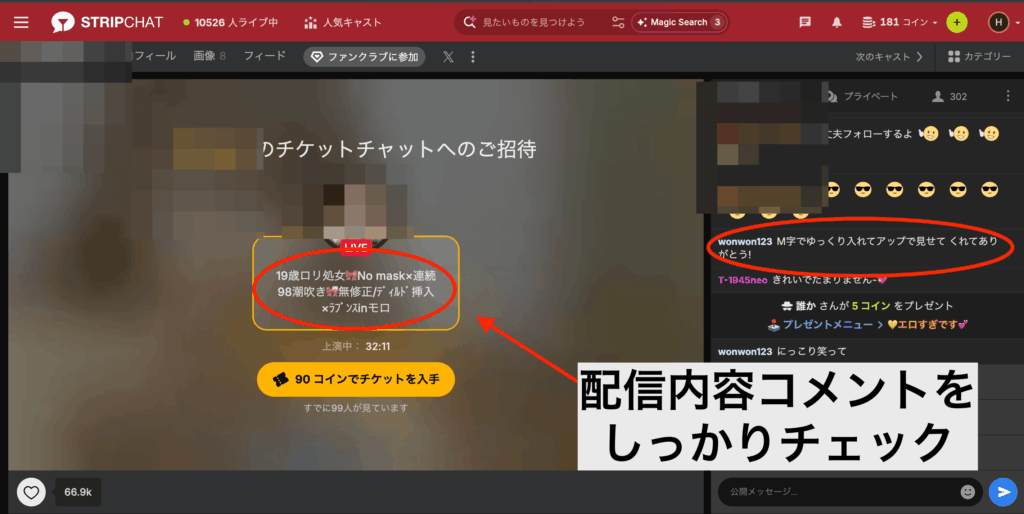View the 10526 人ライブ中 live list

click(231, 22)
